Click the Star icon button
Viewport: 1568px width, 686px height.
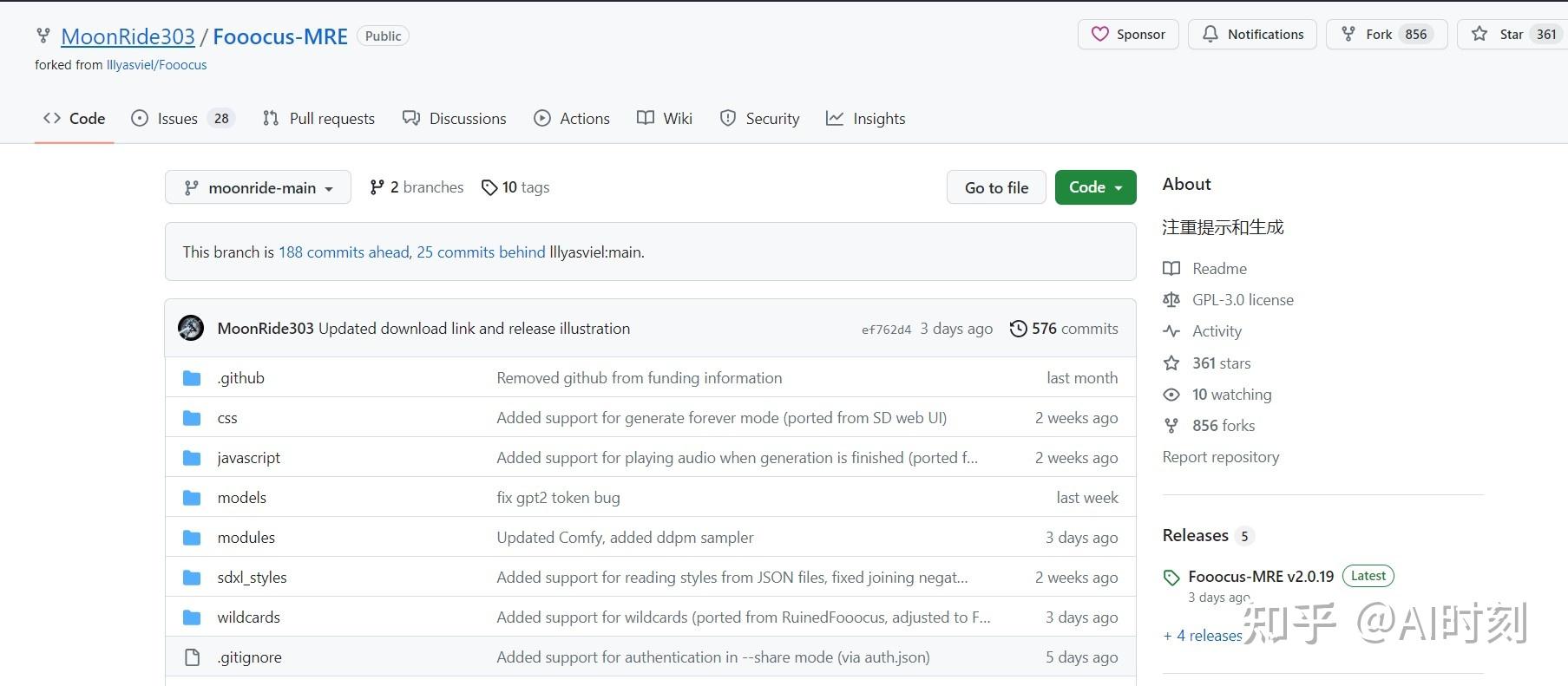(1479, 35)
